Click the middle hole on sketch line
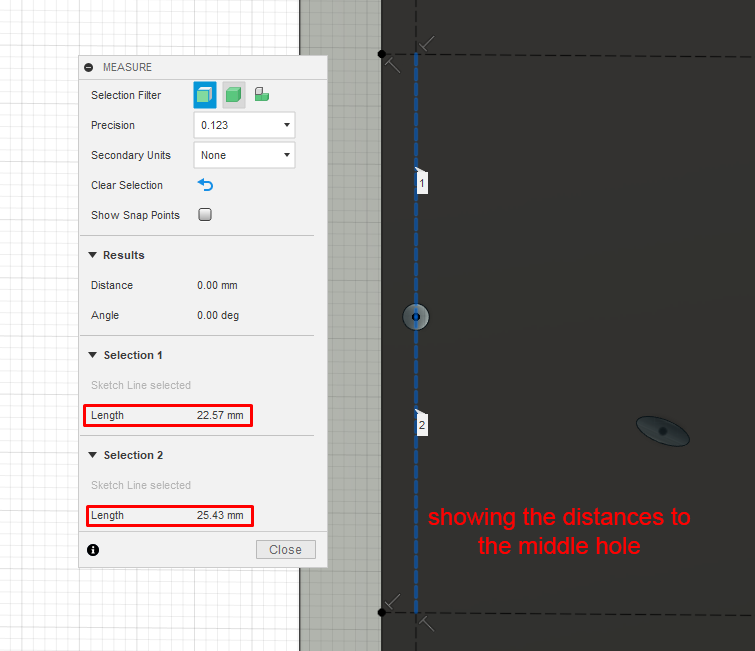755x651 pixels. click(416, 317)
